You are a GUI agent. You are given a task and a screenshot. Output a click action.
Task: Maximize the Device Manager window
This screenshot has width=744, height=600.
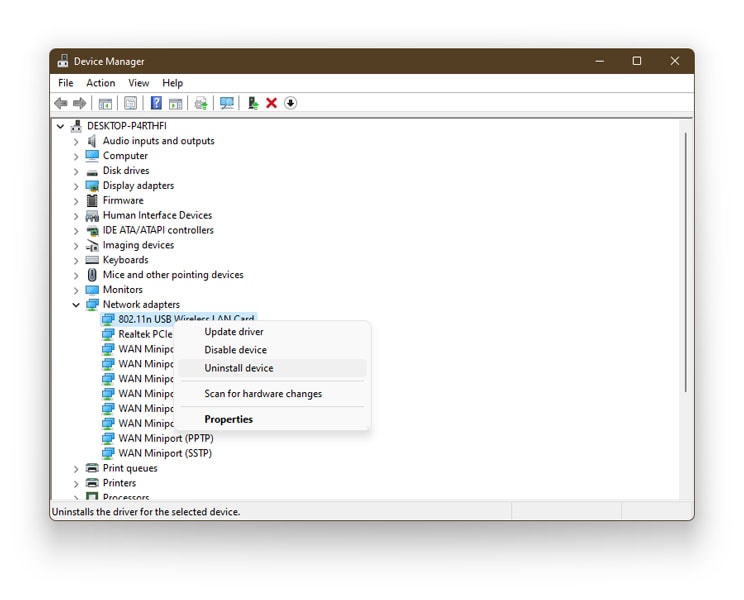point(637,61)
